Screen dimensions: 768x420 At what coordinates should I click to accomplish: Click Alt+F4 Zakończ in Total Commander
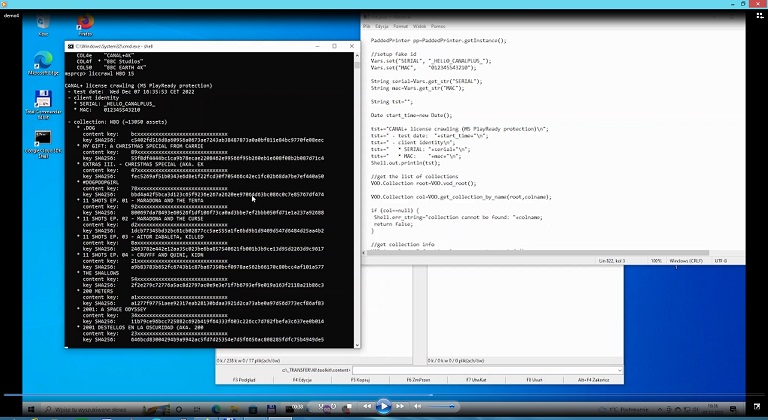pyautogui.click(x=594, y=380)
